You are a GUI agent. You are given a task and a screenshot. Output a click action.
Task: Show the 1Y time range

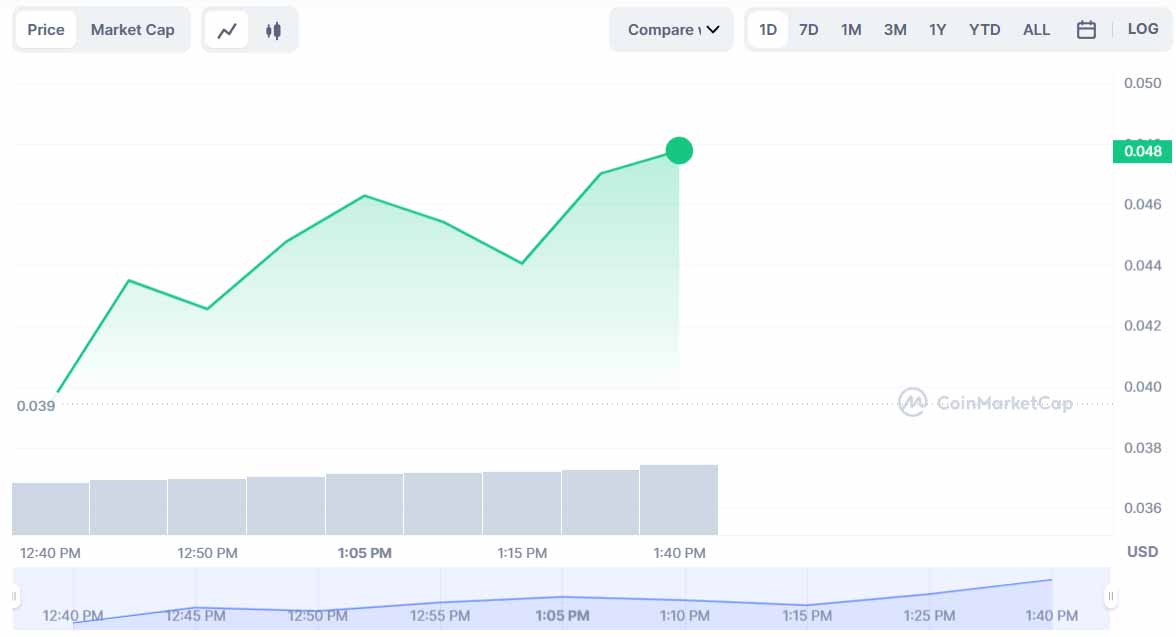(x=938, y=30)
